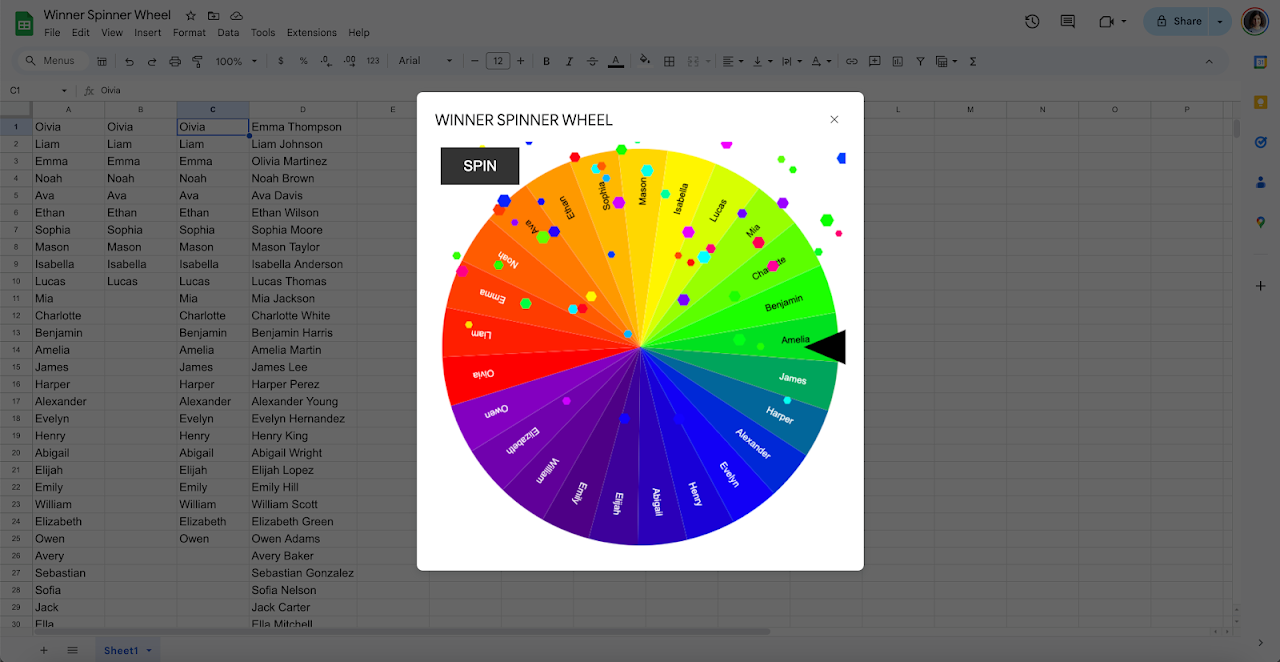Open the Google Sheets home icon
The image size is (1280, 662).
(x=24, y=22)
